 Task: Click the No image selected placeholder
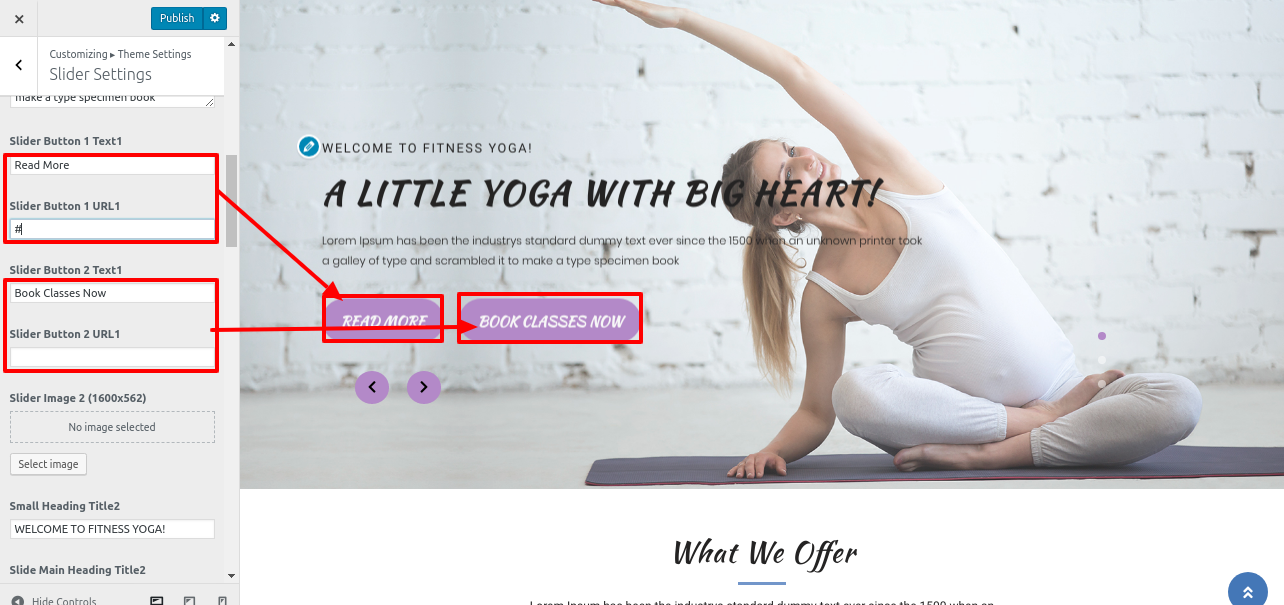pos(112,427)
